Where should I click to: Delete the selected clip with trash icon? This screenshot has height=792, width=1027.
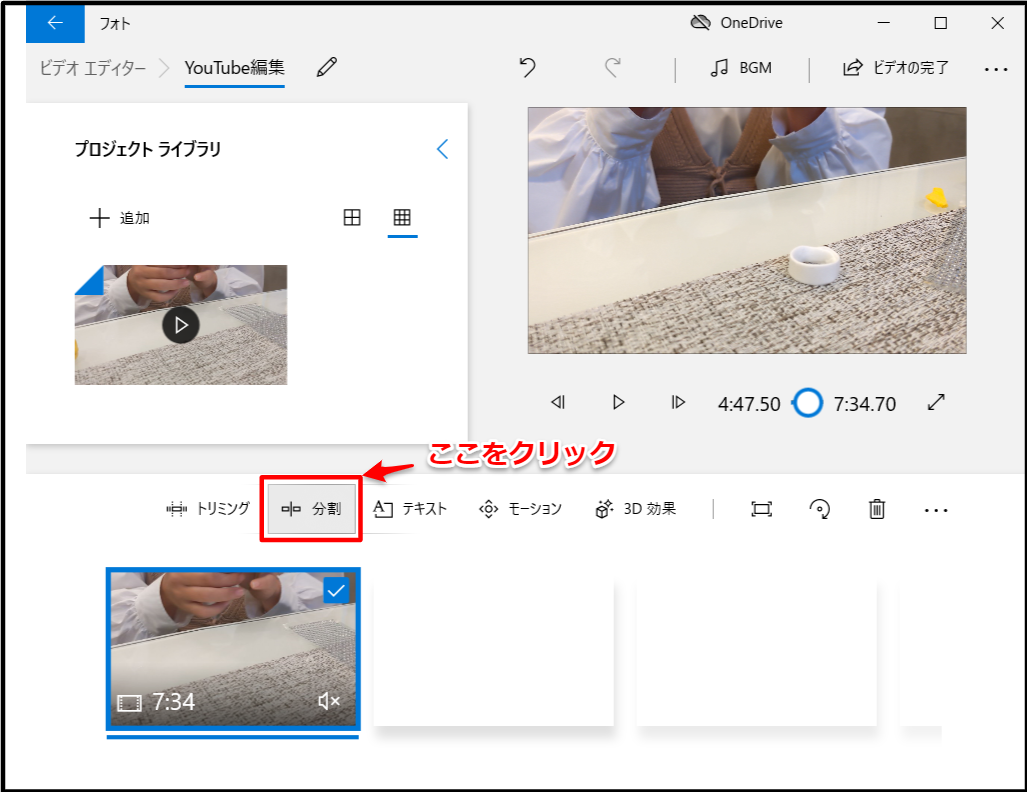877,509
